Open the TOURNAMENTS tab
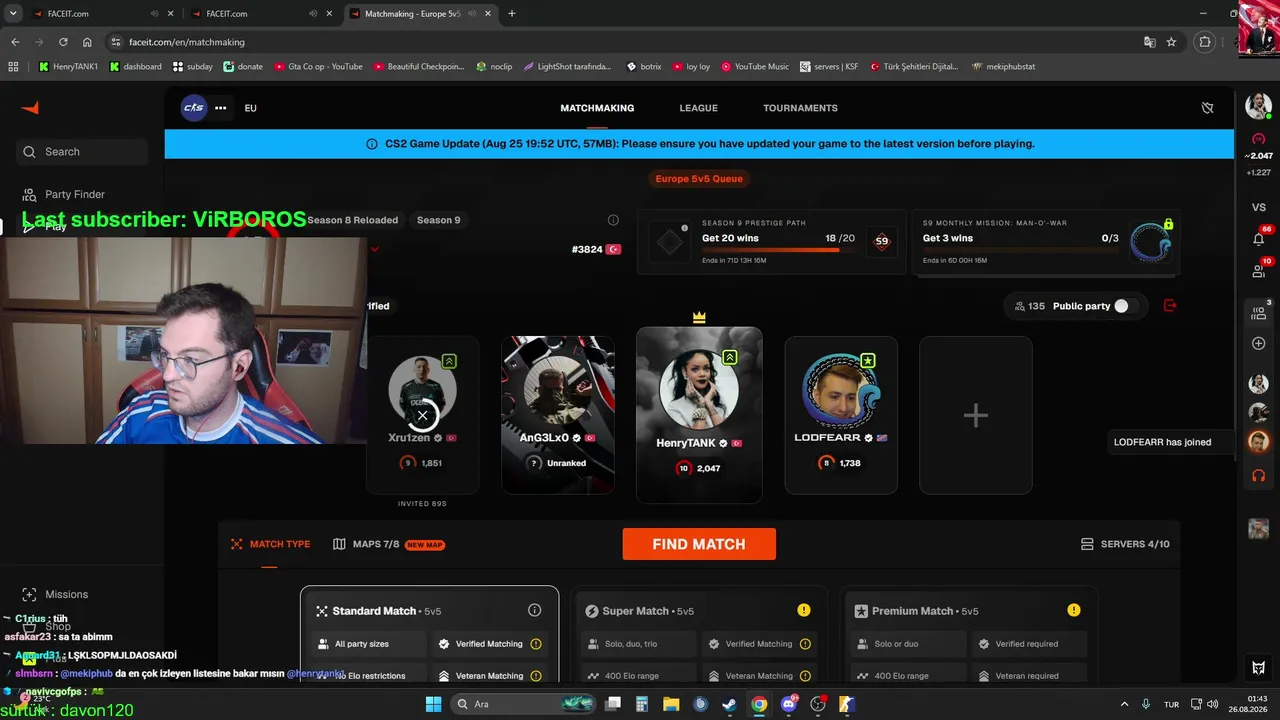Viewport: 1280px width, 720px height. 800,108
